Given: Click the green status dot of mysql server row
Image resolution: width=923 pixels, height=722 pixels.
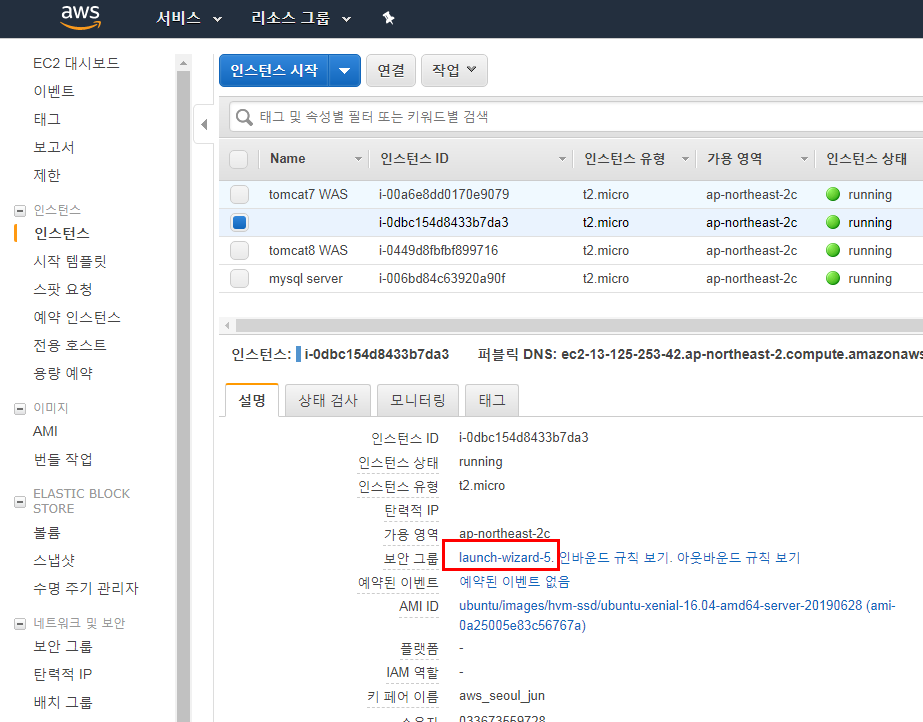Looking at the screenshot, I should tap(833, 278).
